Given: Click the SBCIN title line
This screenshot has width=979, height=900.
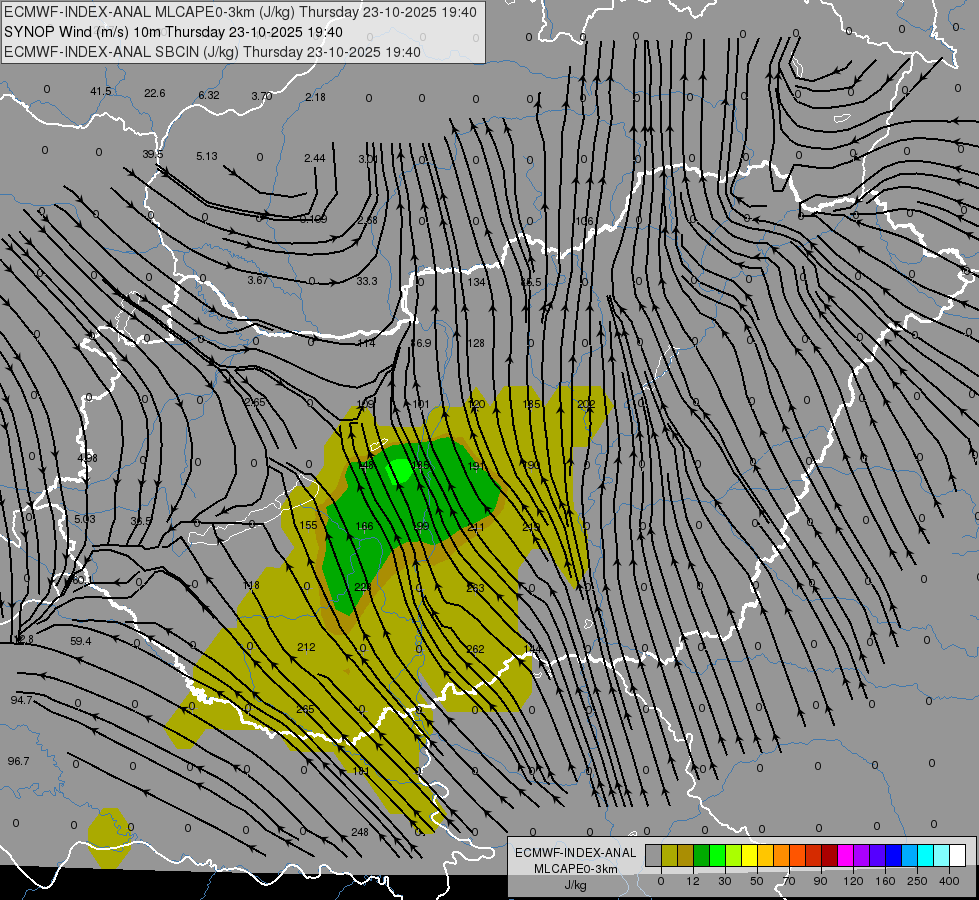Looking at the screenshot, I should coord(212,52).
